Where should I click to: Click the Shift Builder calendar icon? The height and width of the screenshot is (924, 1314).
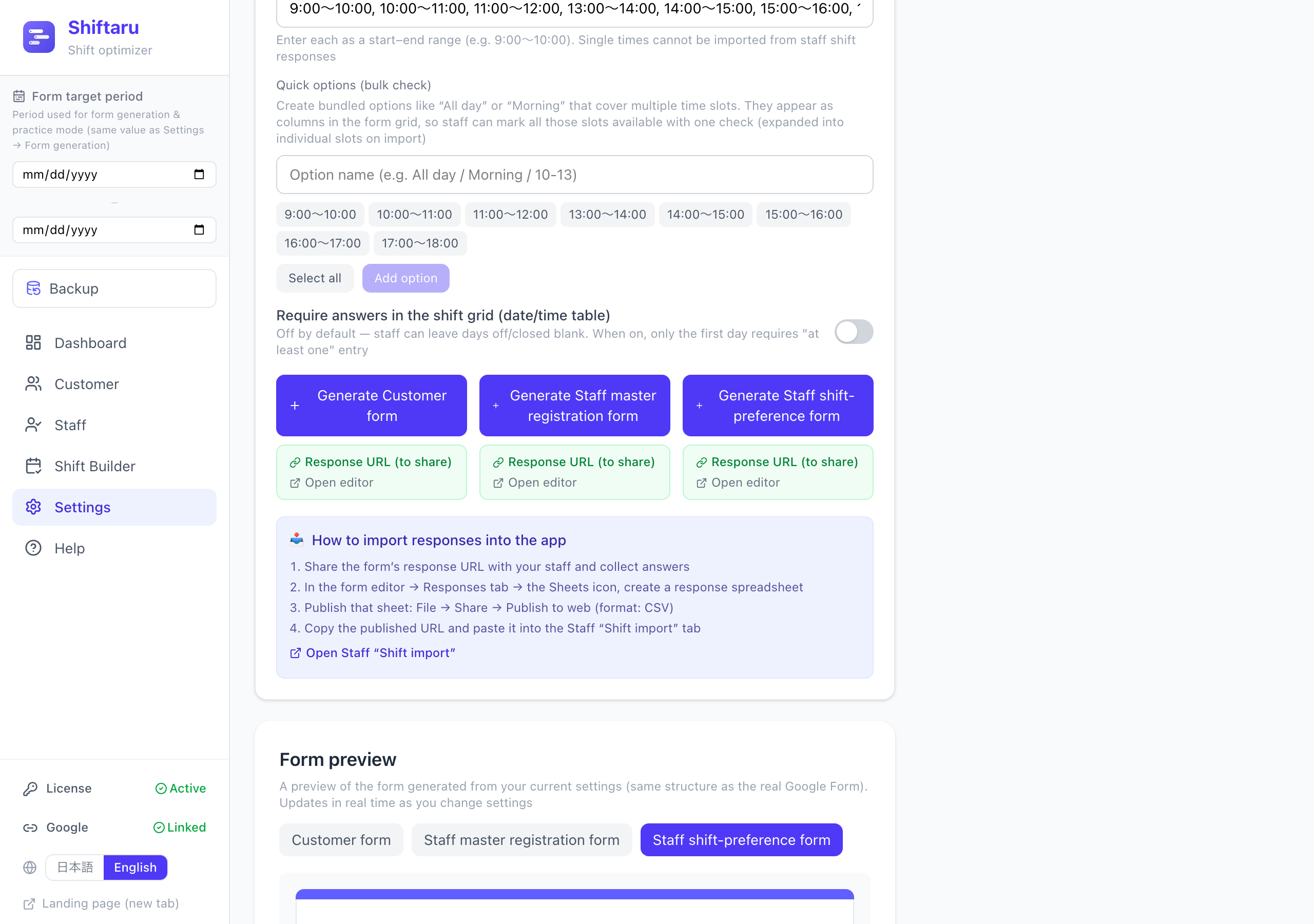tap(33, 466)
